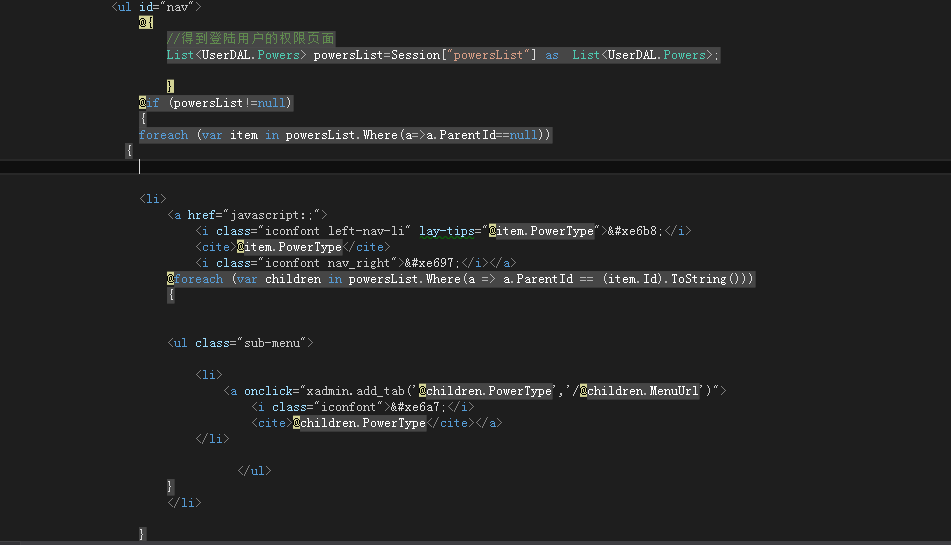Click the ul class="sub-menu" tag
Viewport: 951px width, 545px height.
[240, 343]
